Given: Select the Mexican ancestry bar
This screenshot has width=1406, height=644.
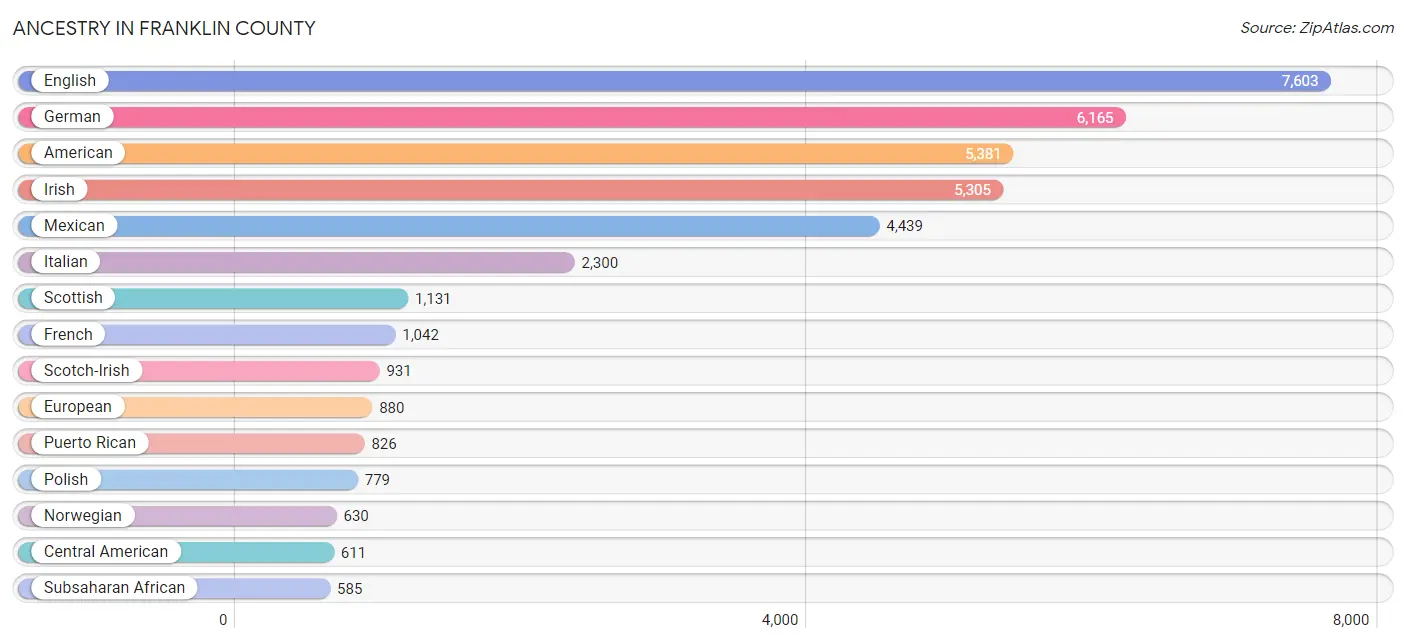Looking at the screenshot, I should [449, 226].
